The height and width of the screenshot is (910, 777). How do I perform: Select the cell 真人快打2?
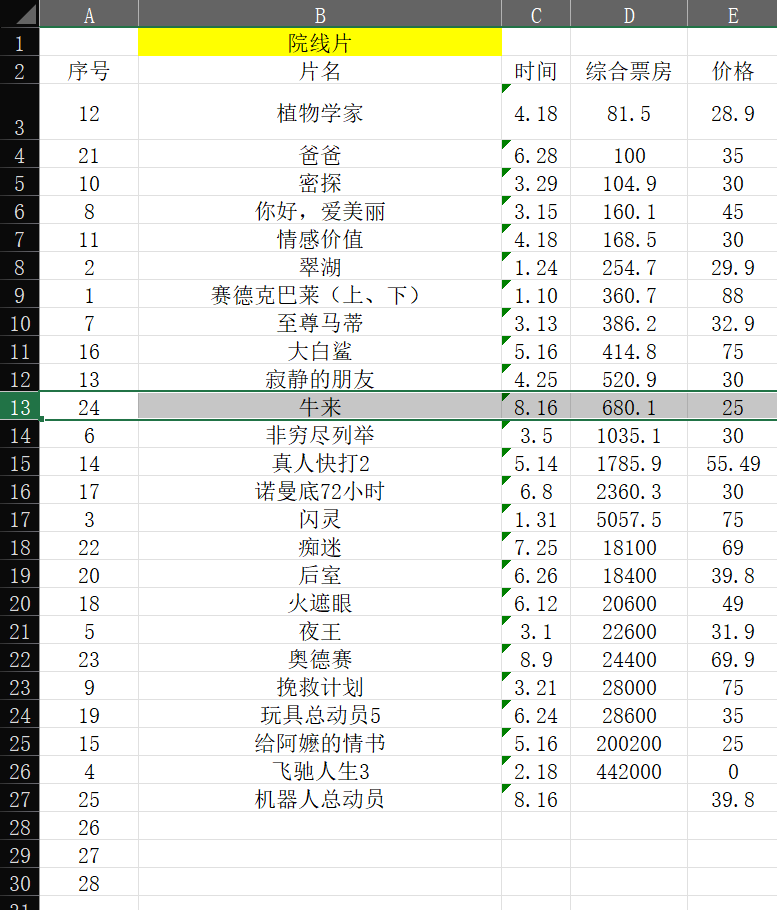point(320,463)
